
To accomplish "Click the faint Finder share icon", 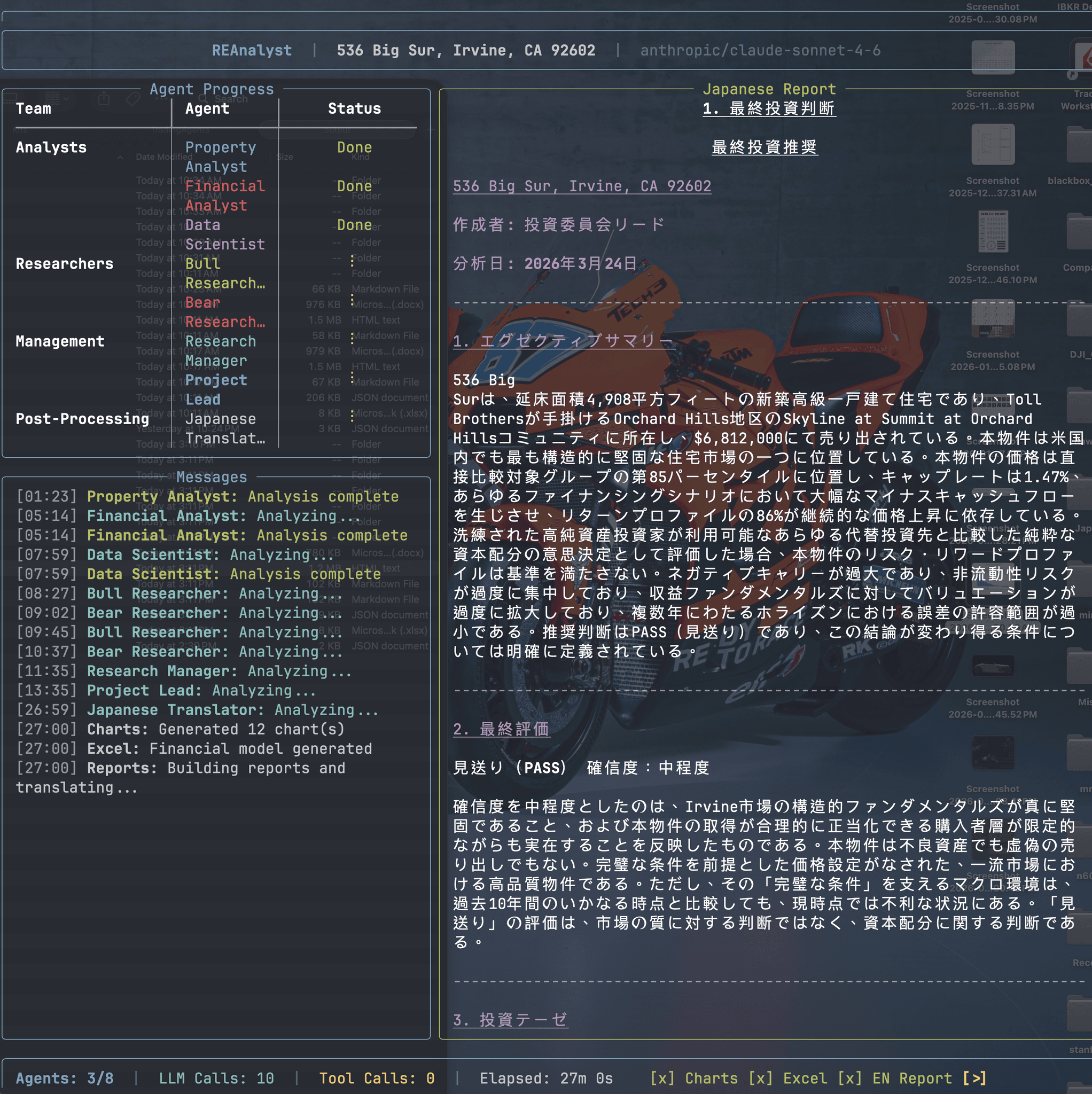I will 104,99.
